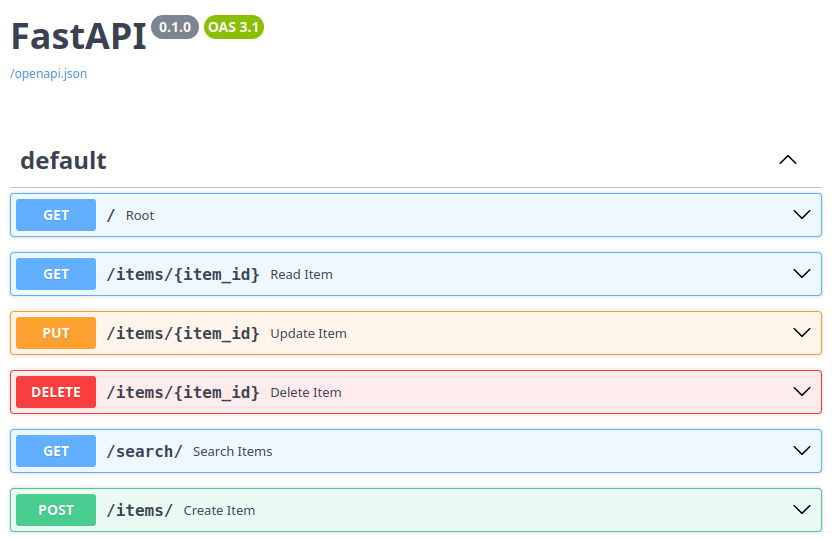The width and height of the screenshot is (834, 538).
Task: Expand the Update Item endpoint chevron
Action: tap(802, 333)
